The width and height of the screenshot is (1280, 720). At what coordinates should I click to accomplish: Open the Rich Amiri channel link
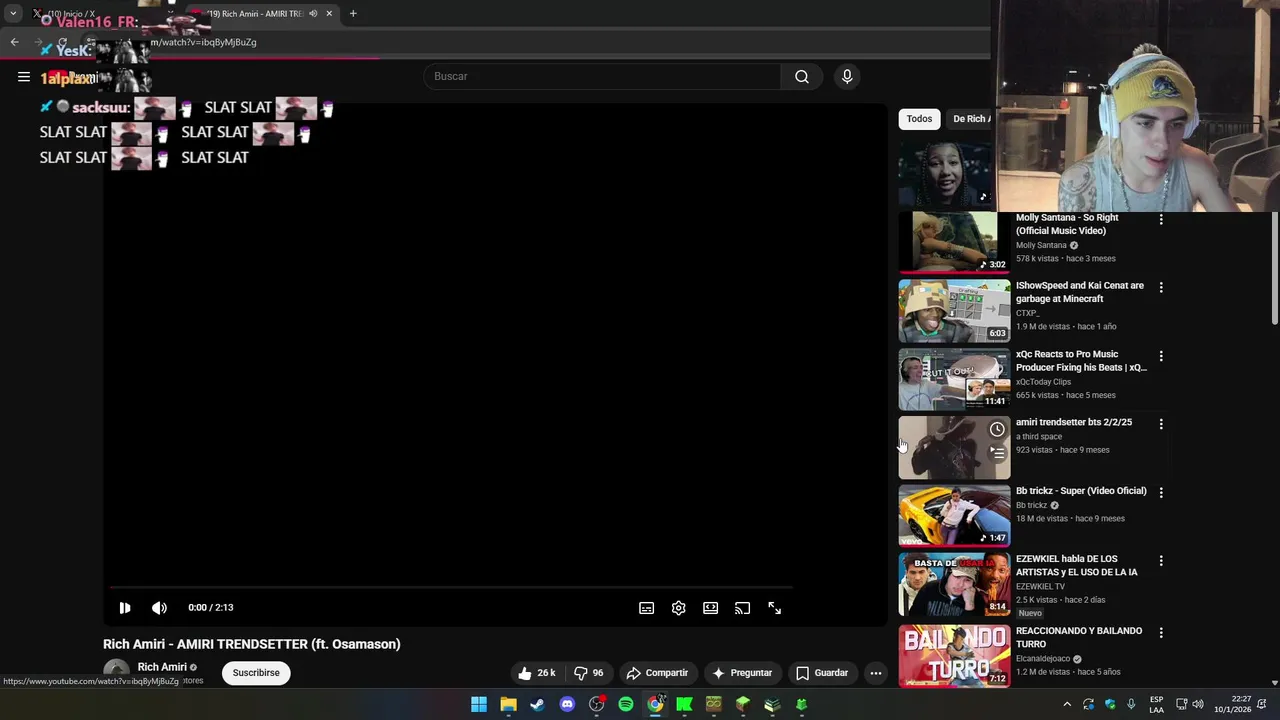[x=162, y=667]
